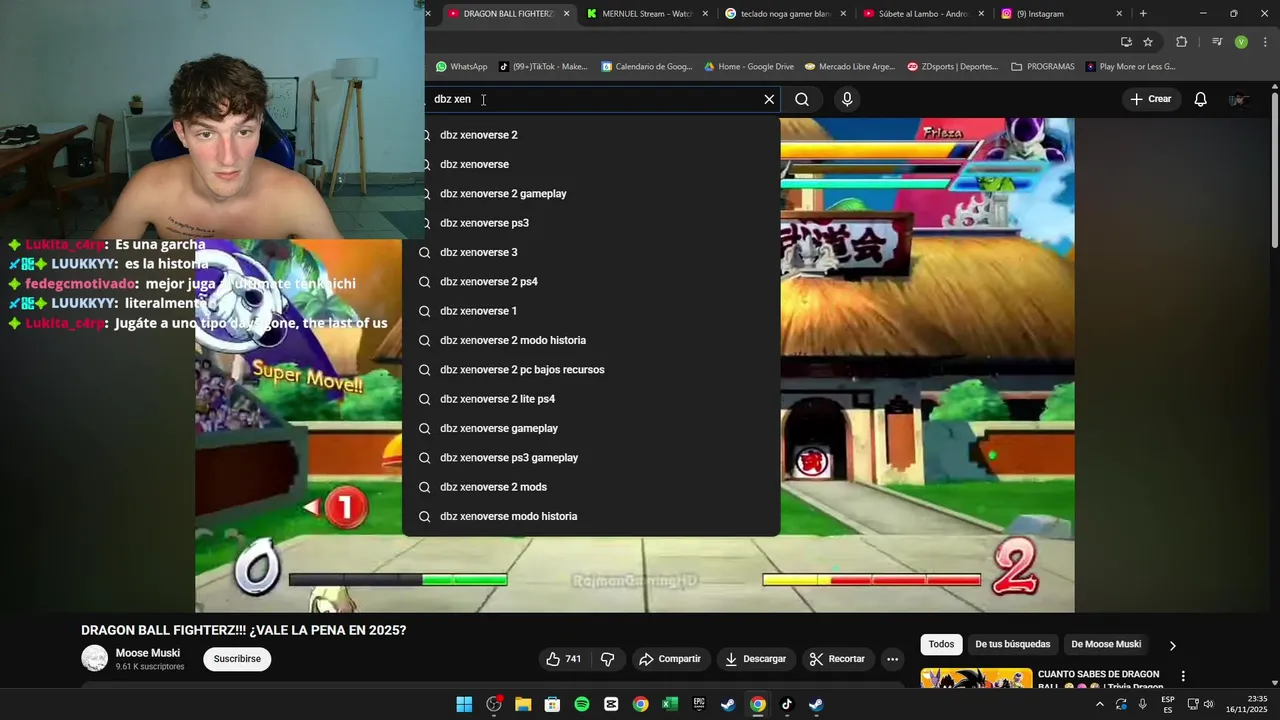Click the install app icon in address bar
Image resolution: width=1280 pixels, height=720 pixels.
[x=1126, y=42]
